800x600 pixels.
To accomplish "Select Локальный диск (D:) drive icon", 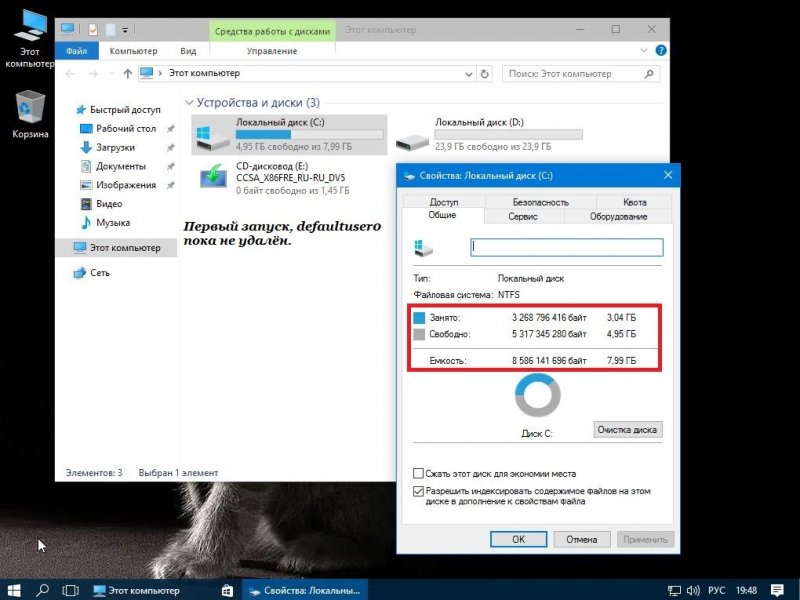I will pos(412,141).
